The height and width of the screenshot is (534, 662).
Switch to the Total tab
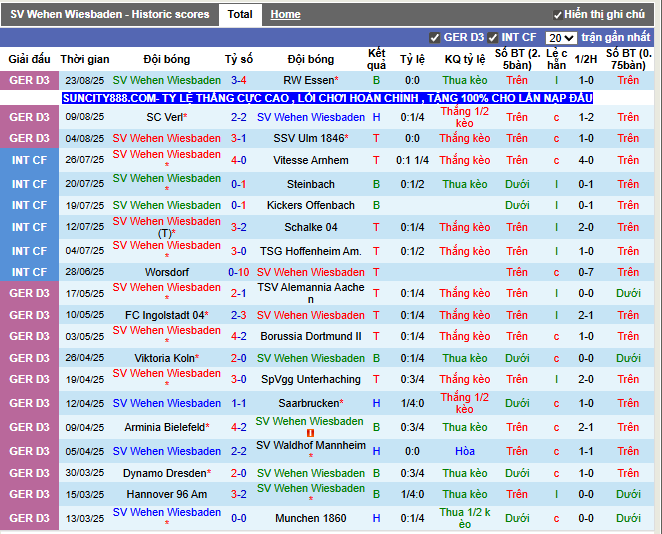point(240,14)
